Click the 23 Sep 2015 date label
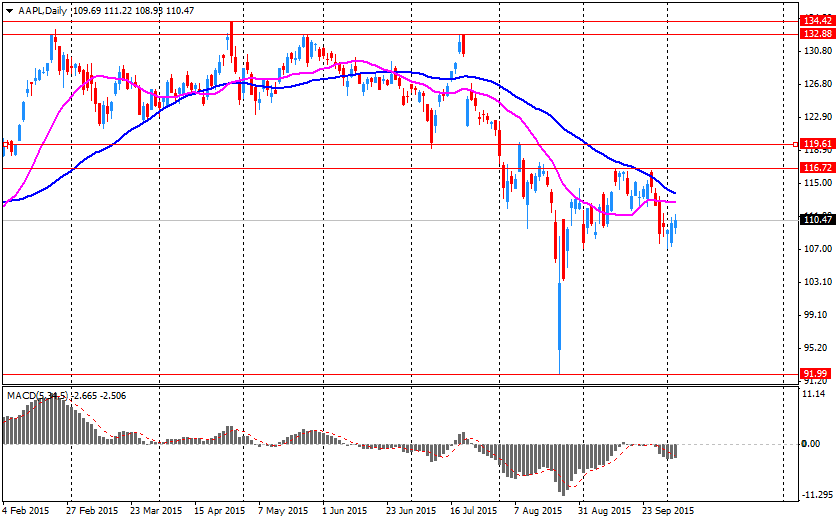Screen dimensions: 838x519 pos(668,510)
